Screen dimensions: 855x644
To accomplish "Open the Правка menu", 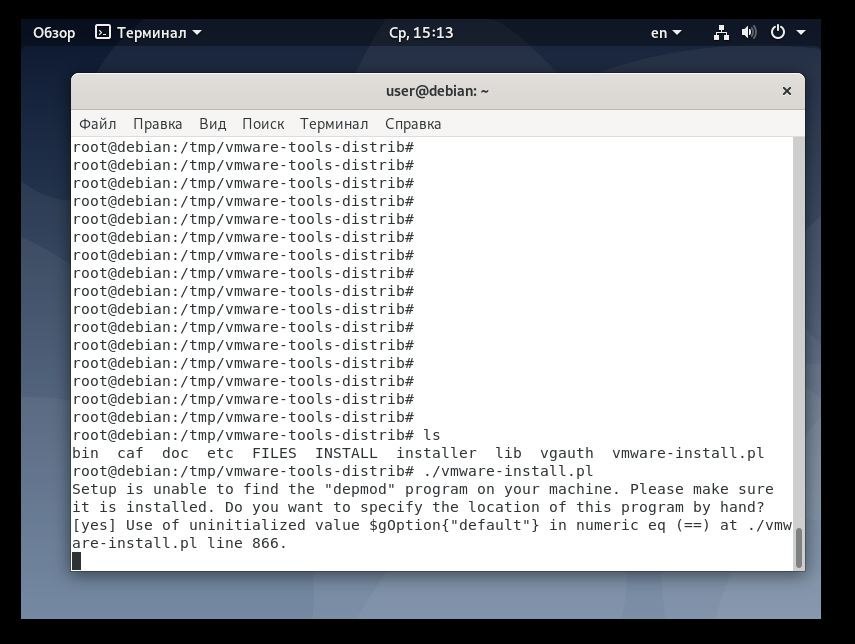I will pos(158,124).
